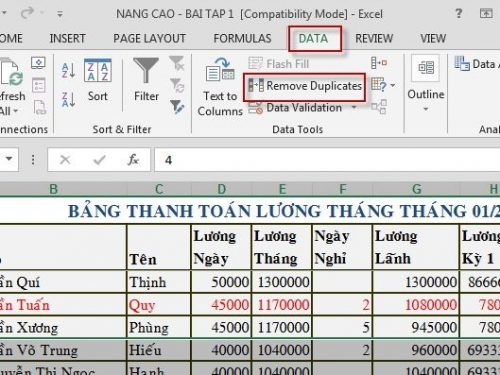Expand the Name Box dropdown arrow
Viewport: 500px width, 375px height.
[9, 159]
